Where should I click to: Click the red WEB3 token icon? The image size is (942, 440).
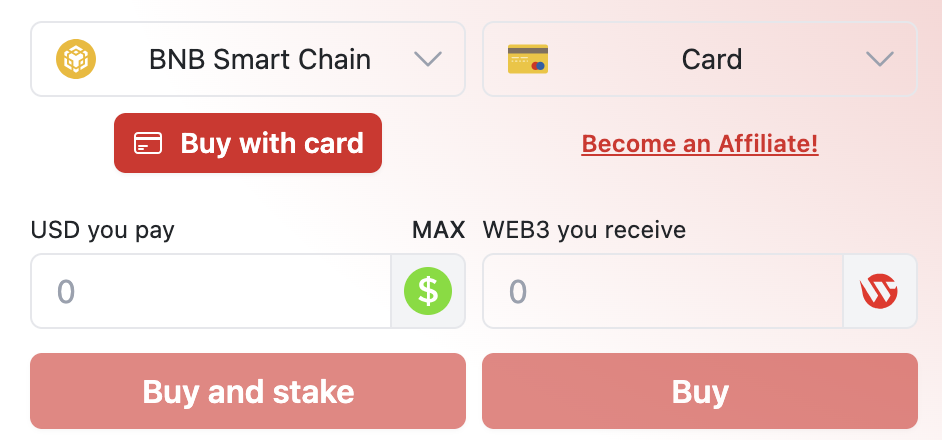879,291
